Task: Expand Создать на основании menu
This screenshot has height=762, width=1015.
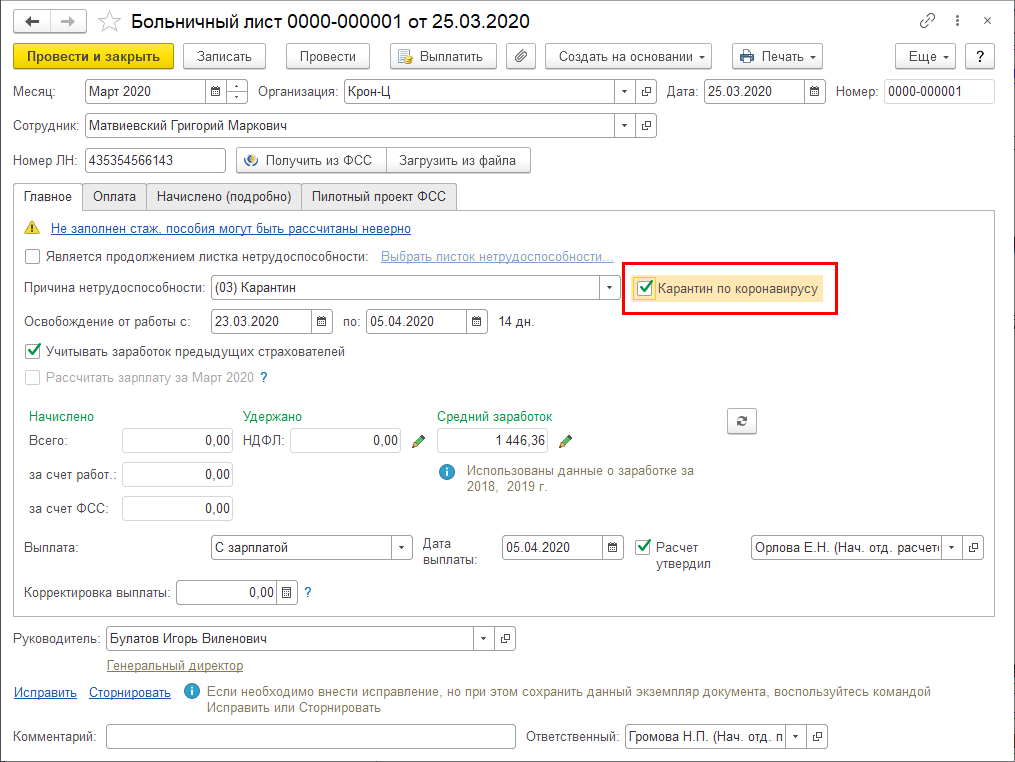Action: pyautogui.click(x=628, y=57)
